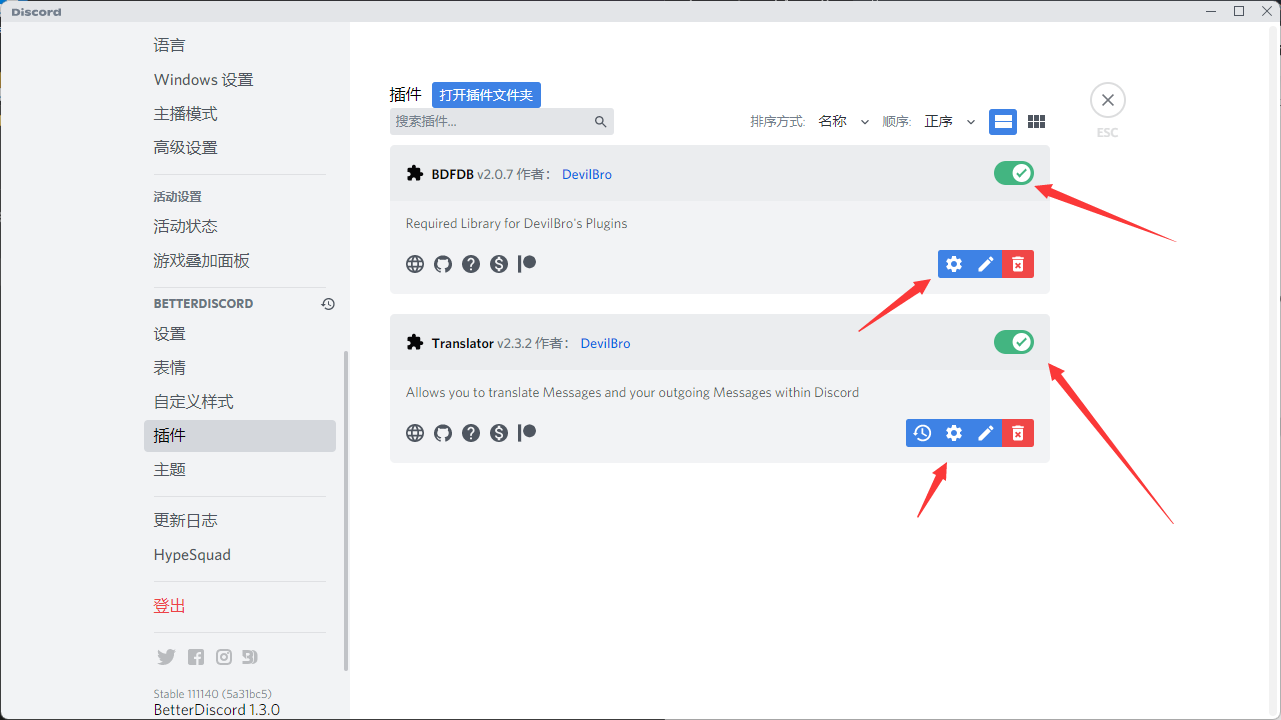Viewport: 1281px width, 720px height.
Task: Open 游戏叠加面板 settings page
Action: pos(240,260)
